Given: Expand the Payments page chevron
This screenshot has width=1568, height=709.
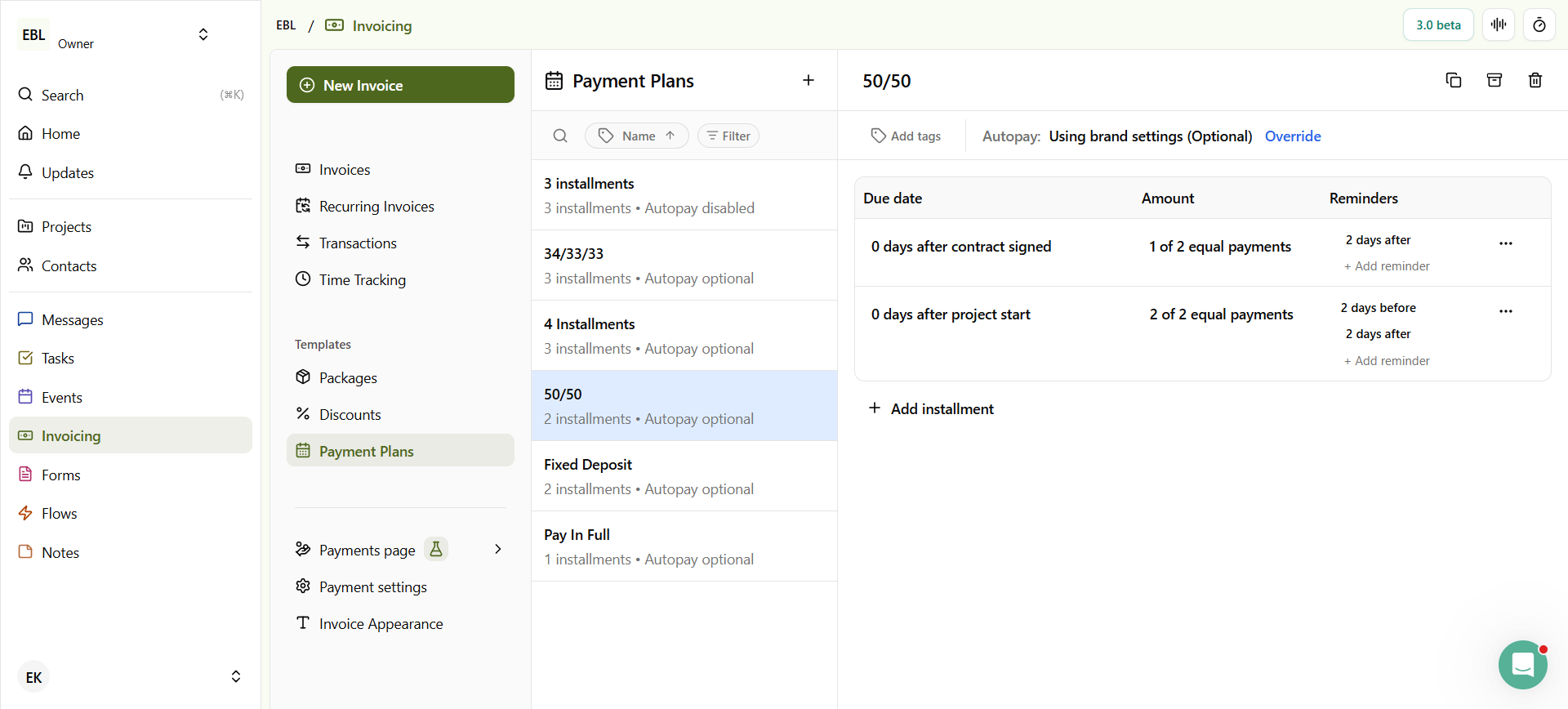Looking at the screenshot, I should [x=498, y=549].
